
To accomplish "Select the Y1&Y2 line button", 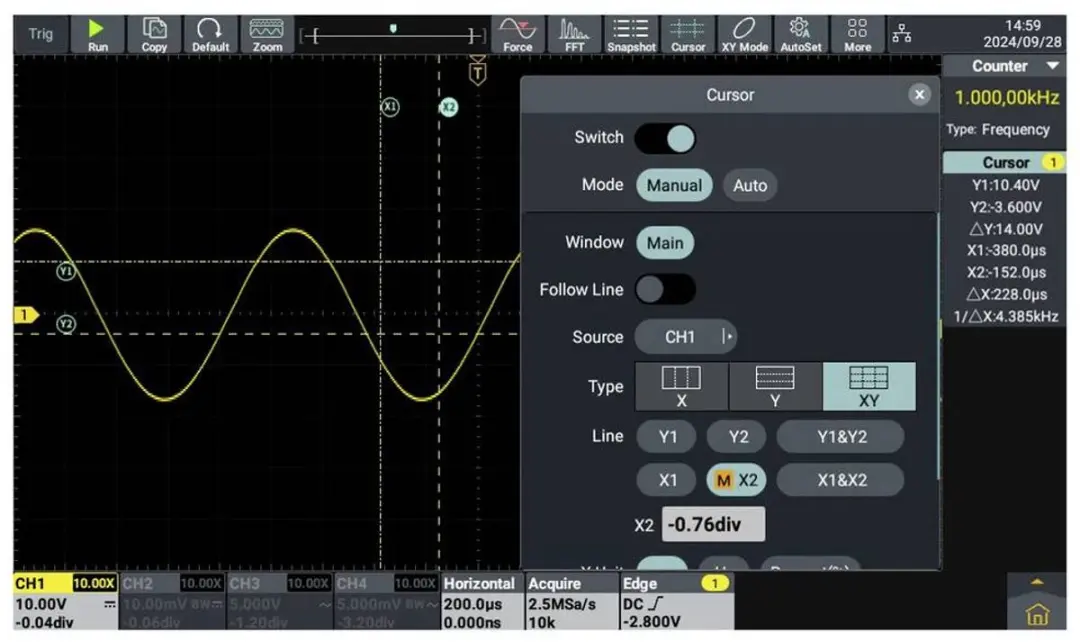I will [841, 437].
